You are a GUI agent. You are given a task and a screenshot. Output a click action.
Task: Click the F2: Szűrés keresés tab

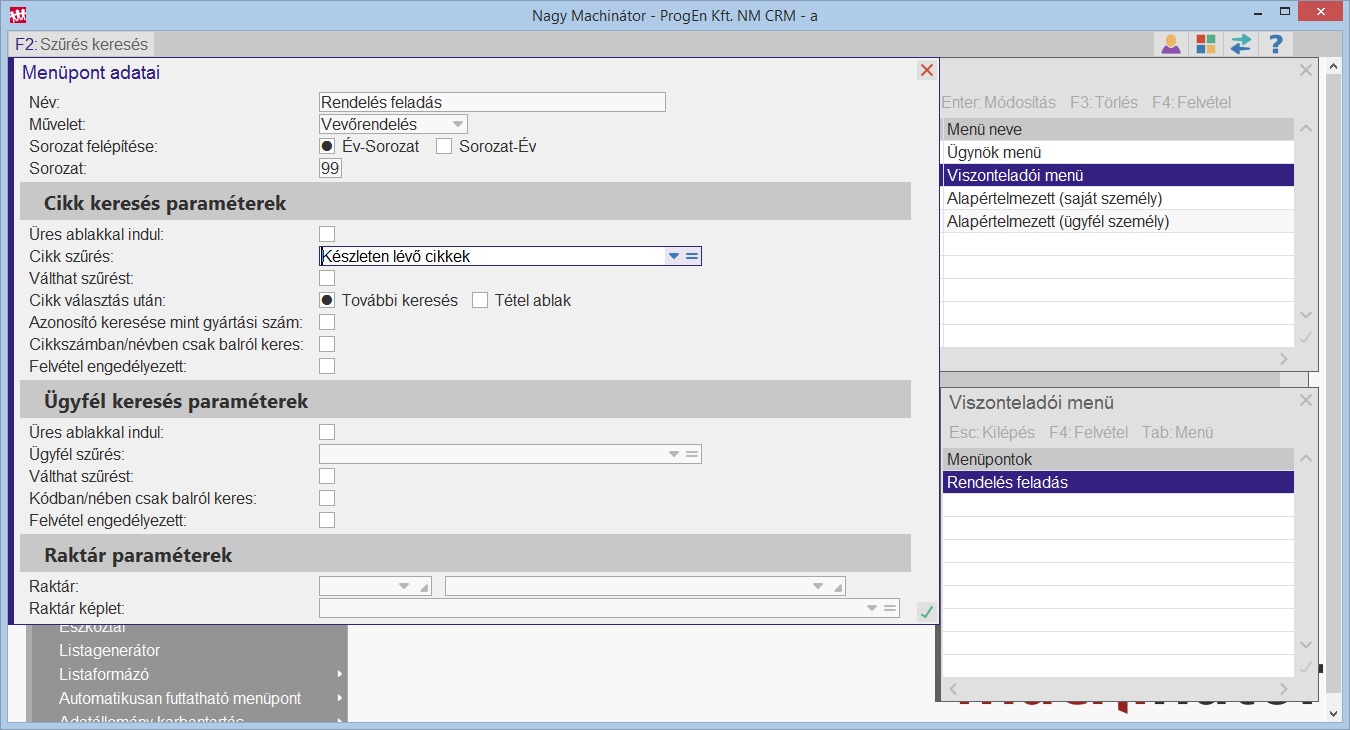tap(82, 44)
